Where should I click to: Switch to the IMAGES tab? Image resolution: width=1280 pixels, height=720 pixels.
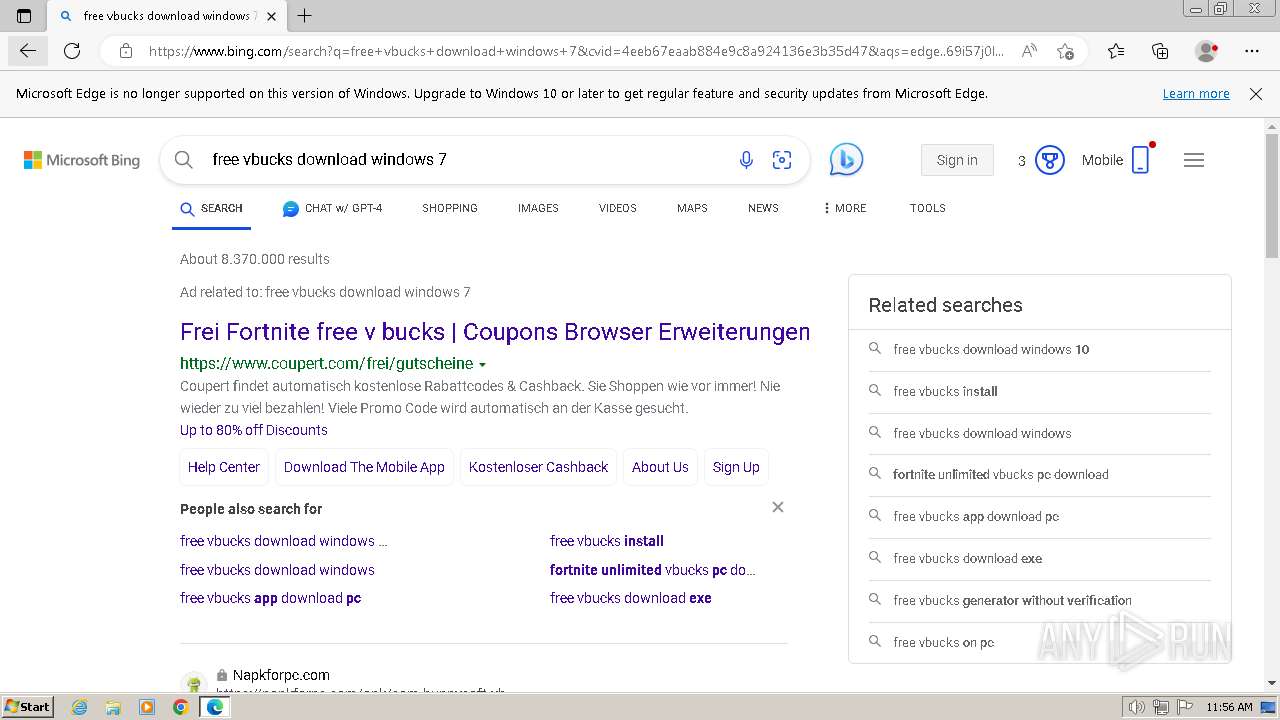tap(538, 208)
